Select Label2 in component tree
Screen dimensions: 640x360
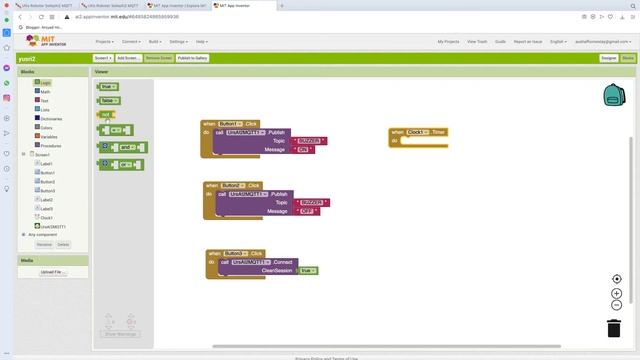tap(47, 200)
